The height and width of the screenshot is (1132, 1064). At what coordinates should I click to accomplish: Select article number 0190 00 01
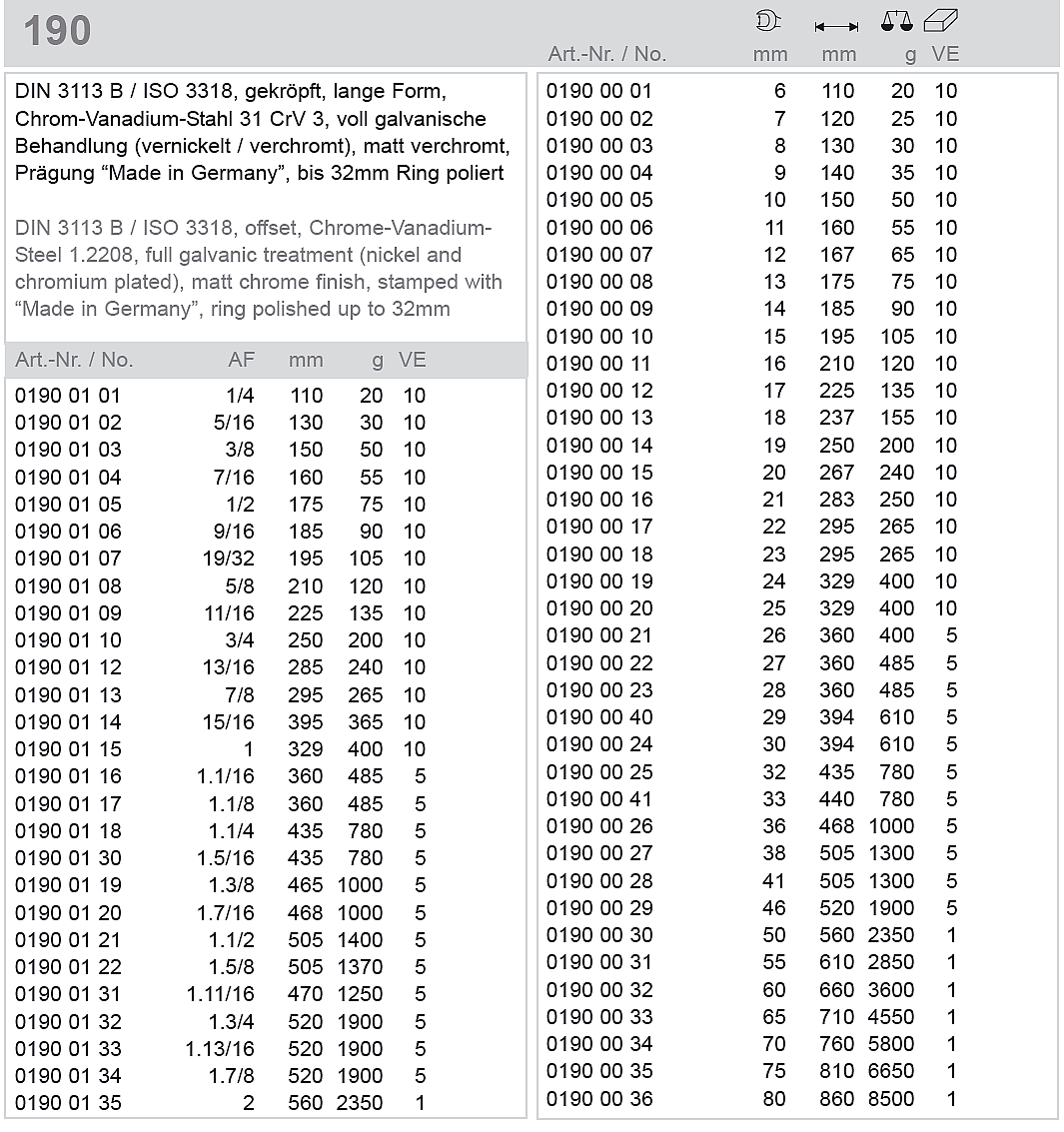coord(598,91)
